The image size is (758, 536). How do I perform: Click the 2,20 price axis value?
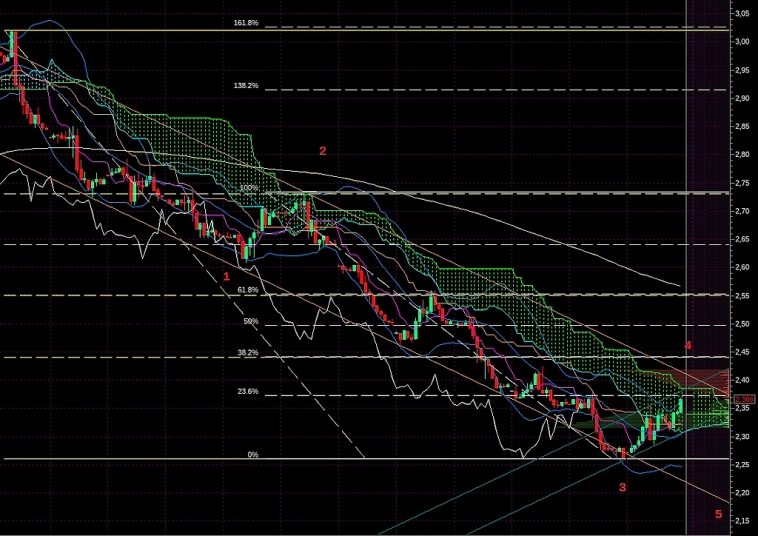pos(742,493)
